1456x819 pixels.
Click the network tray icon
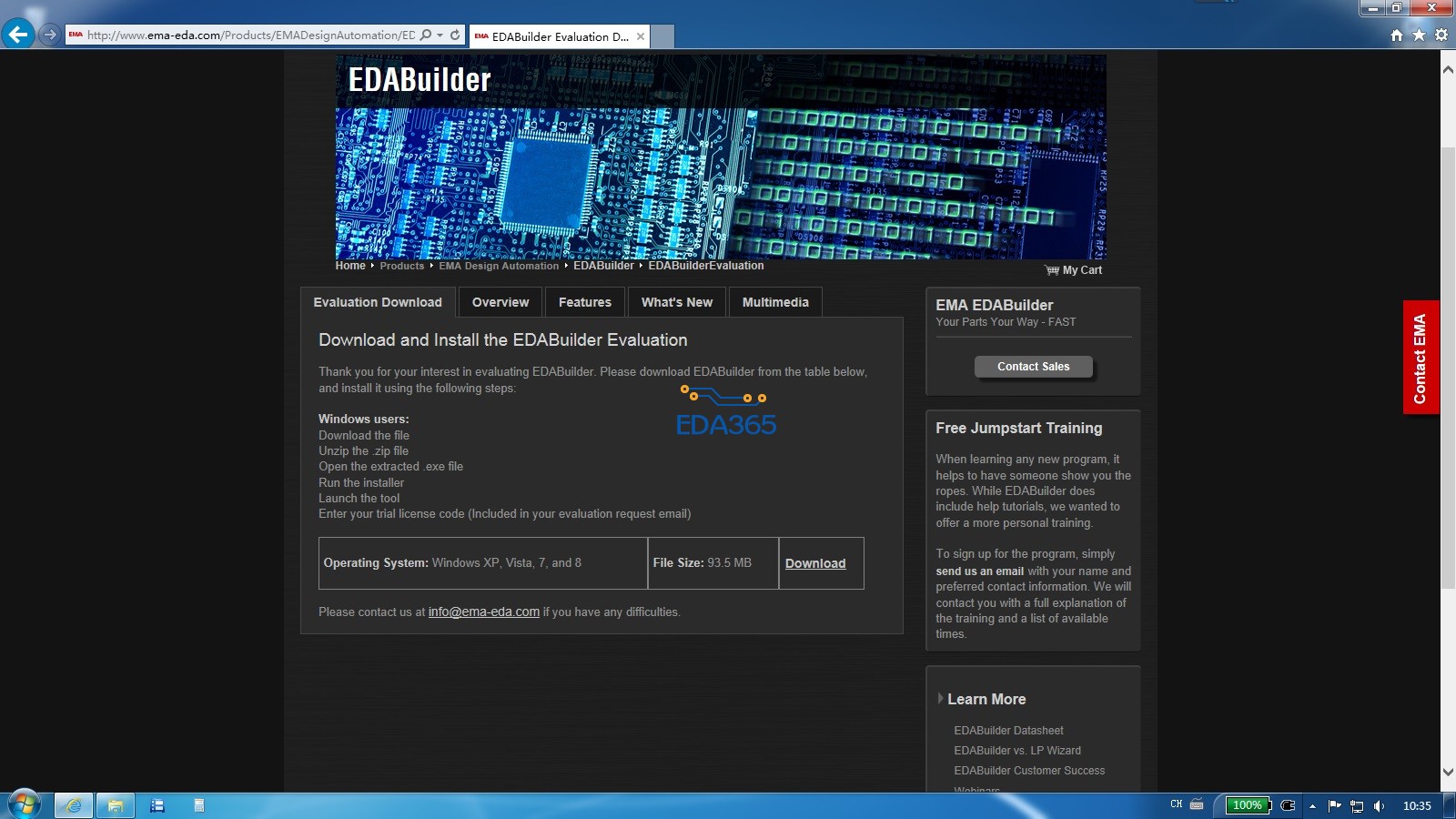(x=1357, y=805)
